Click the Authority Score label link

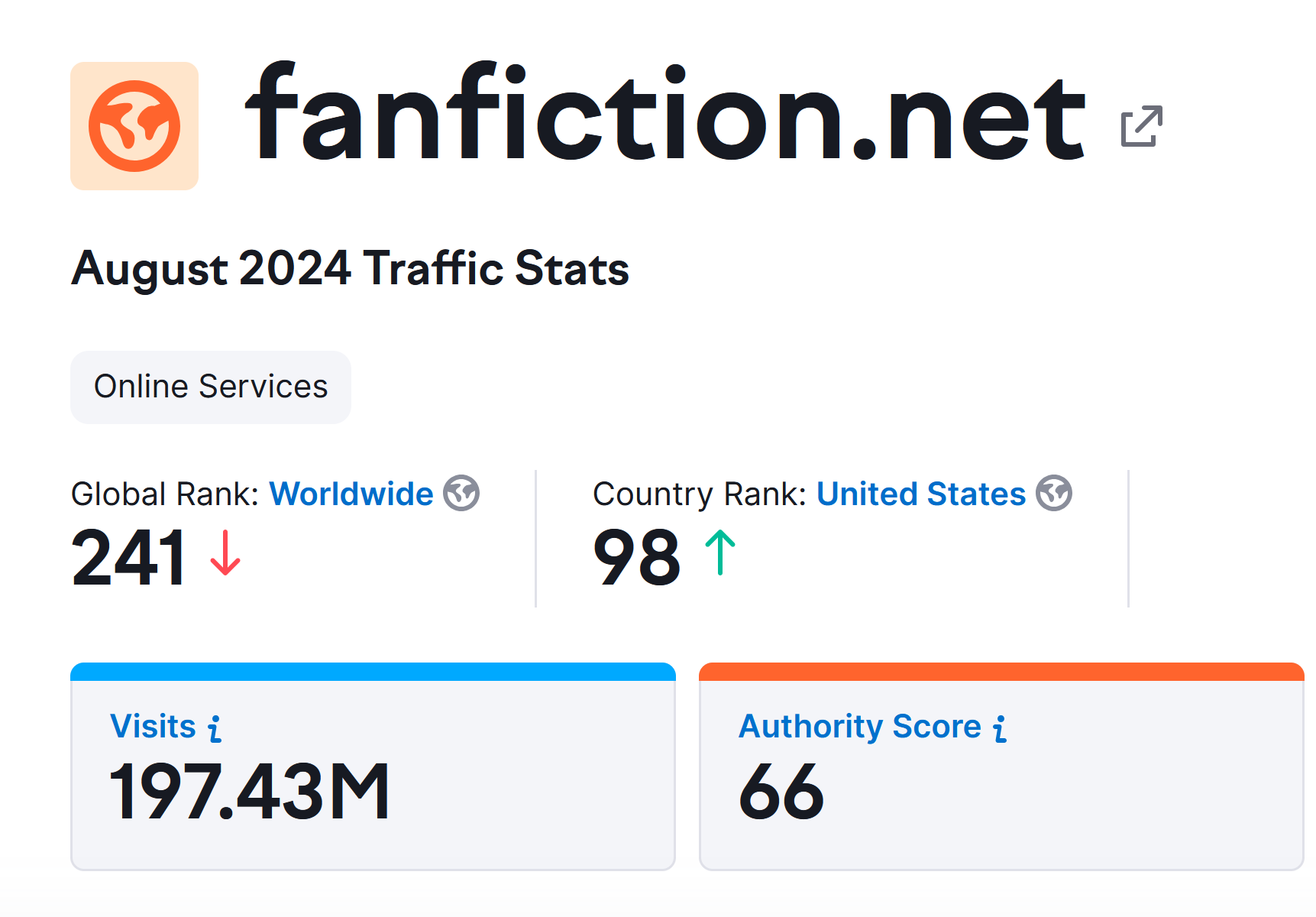[x=860, y=726]
